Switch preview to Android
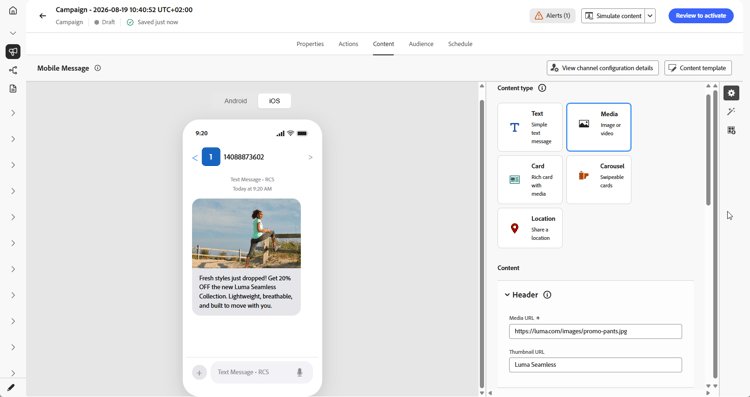This screenshot has width=750, height=397. coord(235,101)
